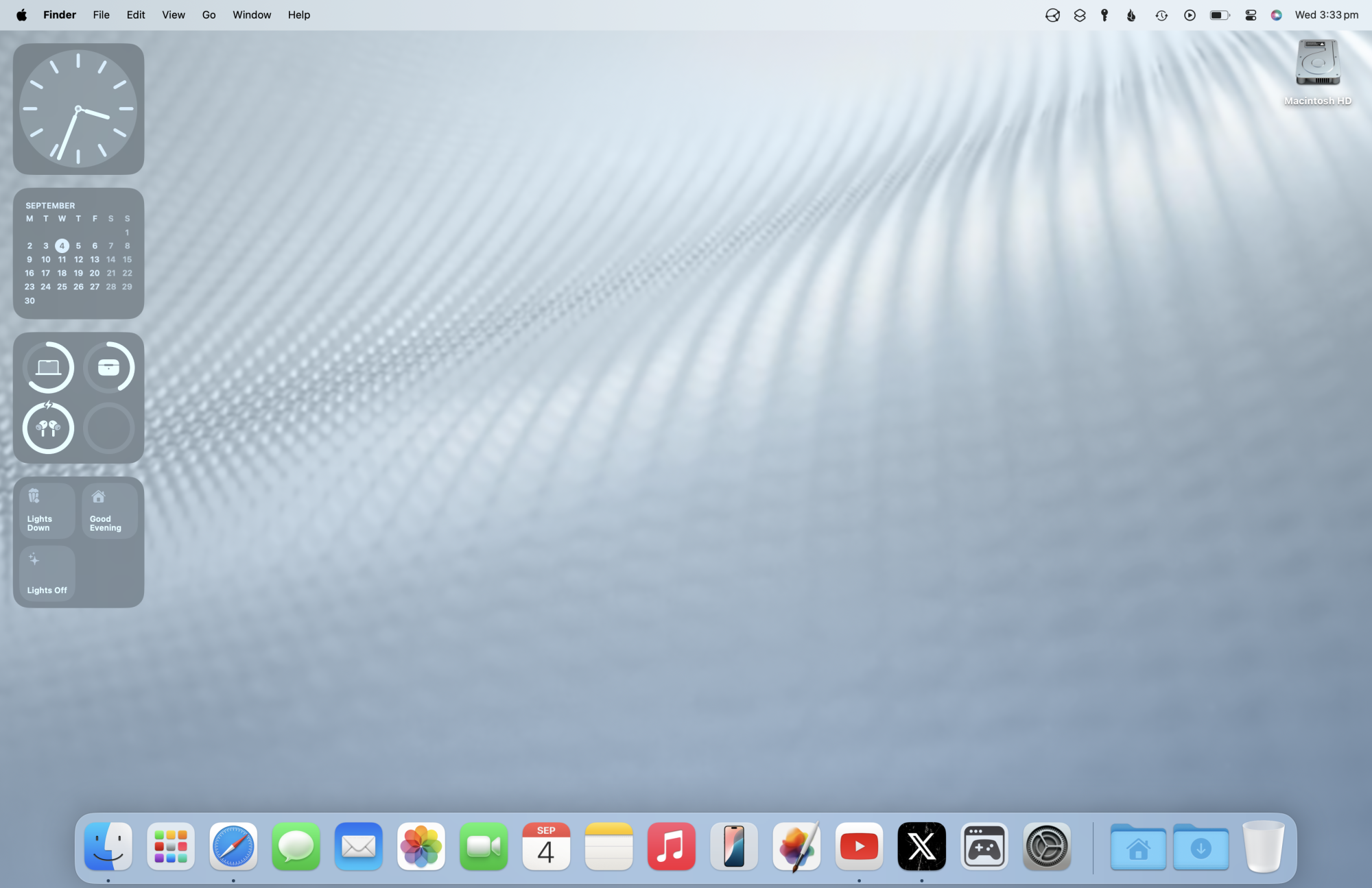This screenshot has width=1372, height=888.
Task: Open Pixelmator Pro from the Dock
Action: (796, 846)
